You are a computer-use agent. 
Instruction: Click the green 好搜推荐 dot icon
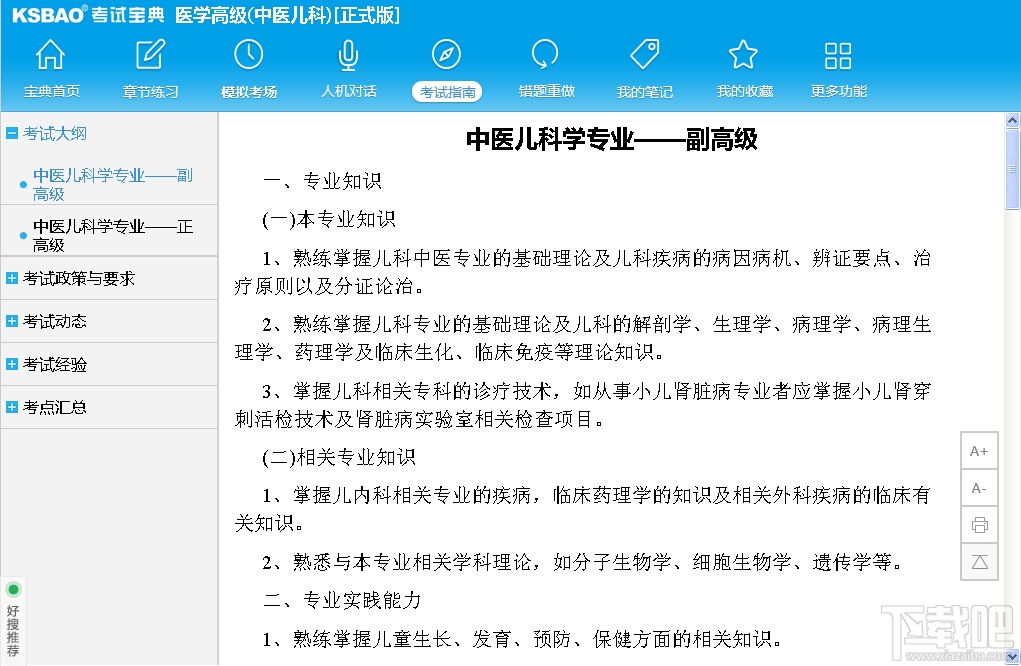(13, 589)
